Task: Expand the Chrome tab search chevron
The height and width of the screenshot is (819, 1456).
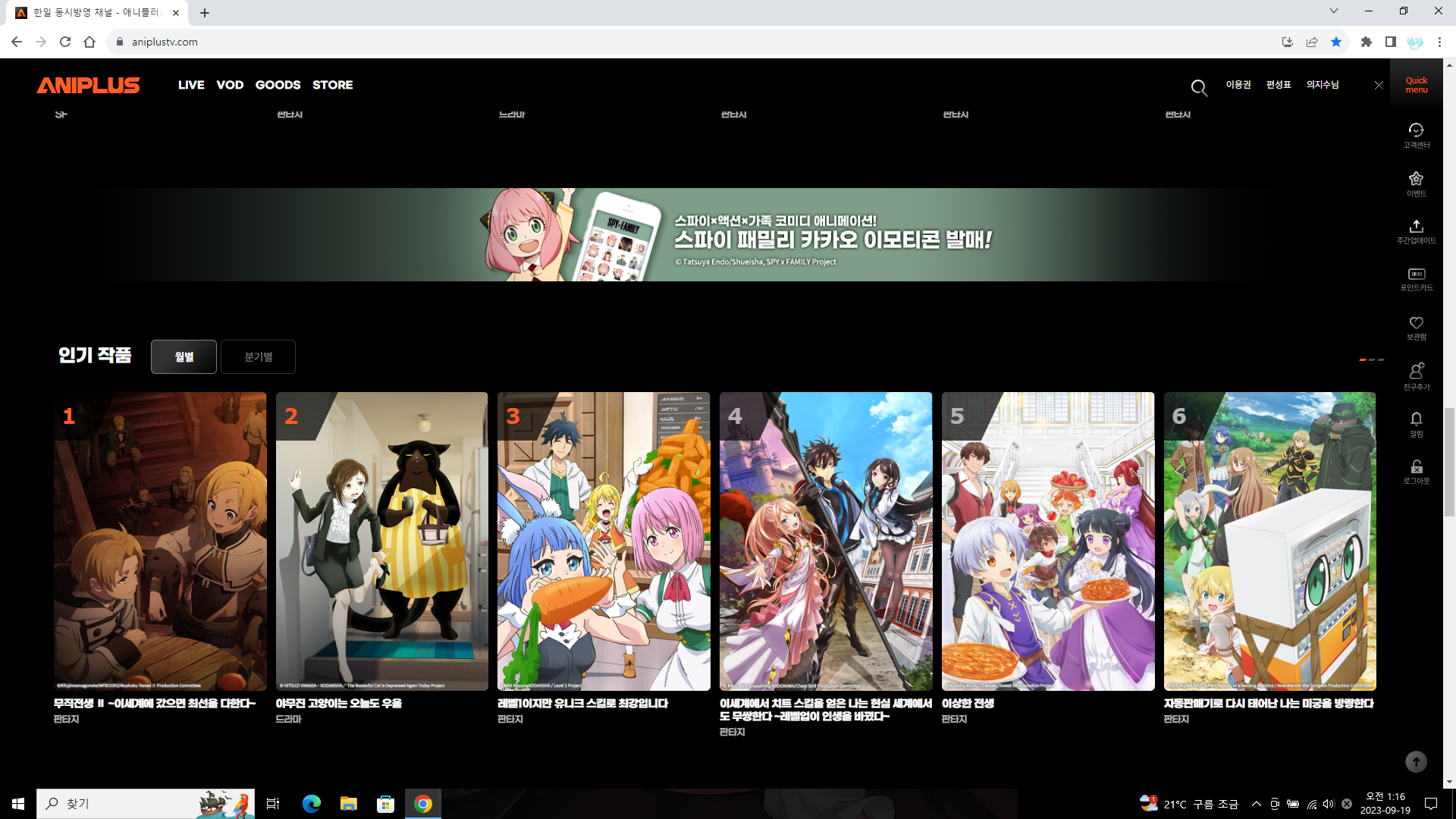Action: (1334, 11)
